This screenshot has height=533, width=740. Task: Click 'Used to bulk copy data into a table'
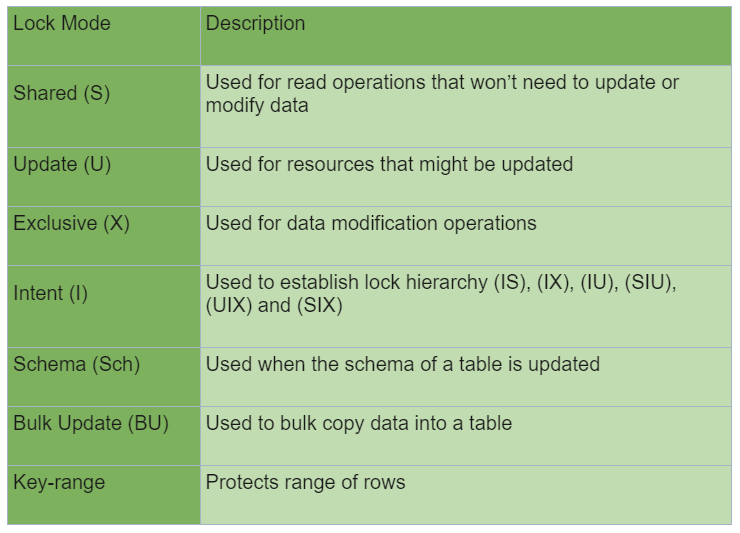(359, 423)
